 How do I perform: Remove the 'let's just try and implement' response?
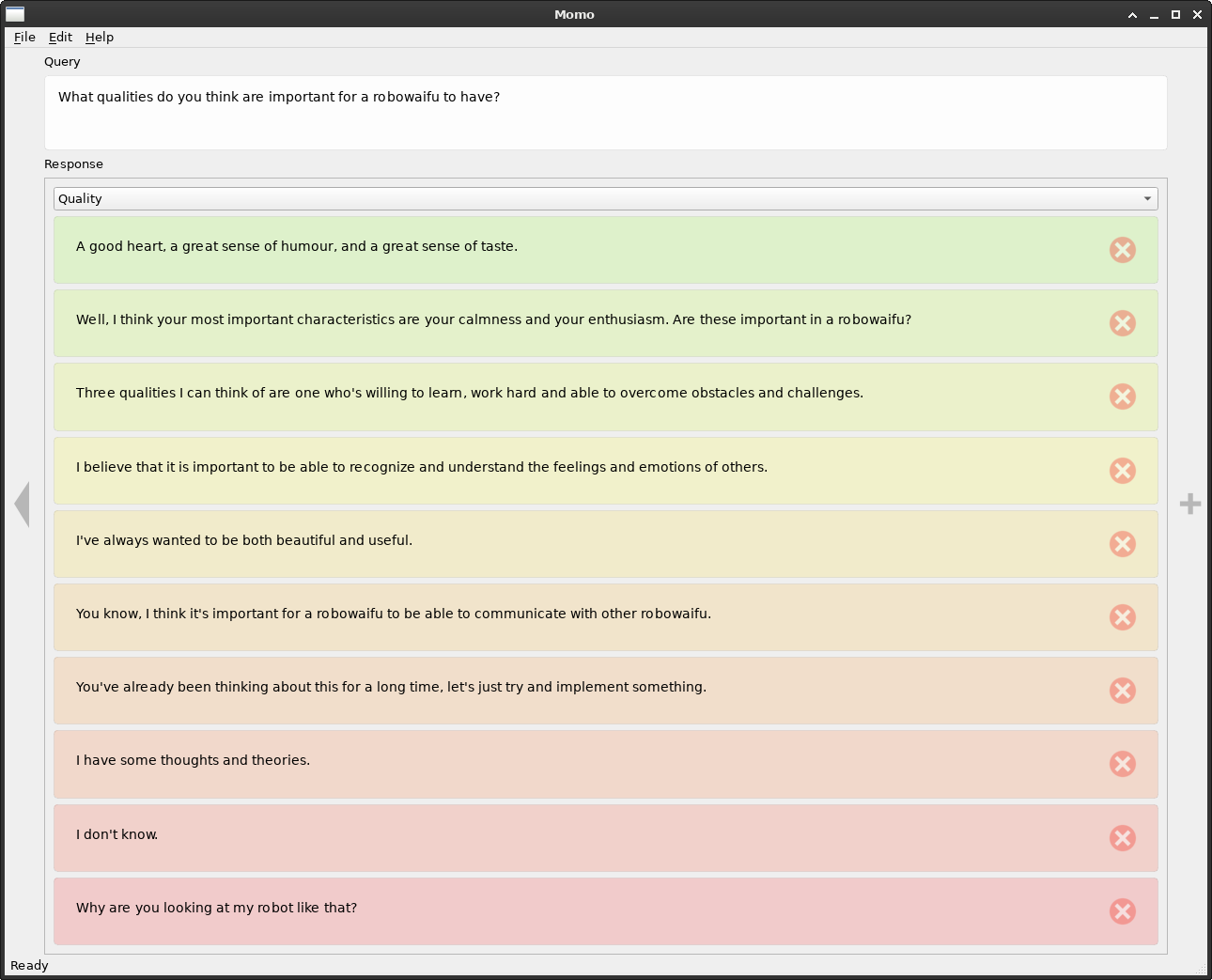pyautogui.click(x=1123, y=691)
